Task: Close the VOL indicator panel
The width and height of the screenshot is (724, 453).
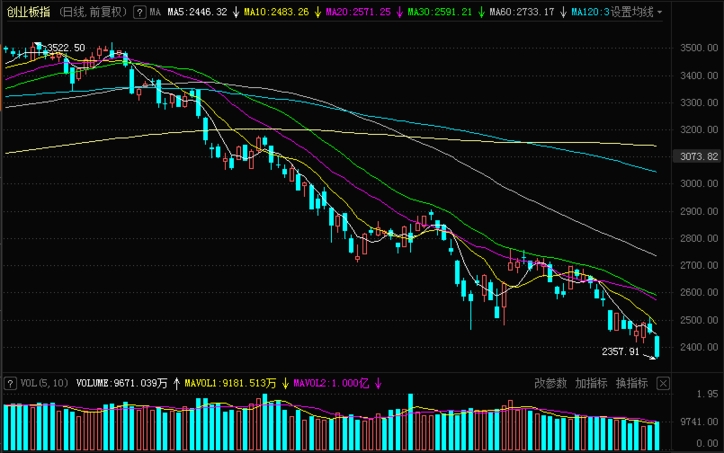Action: point(663,383)
